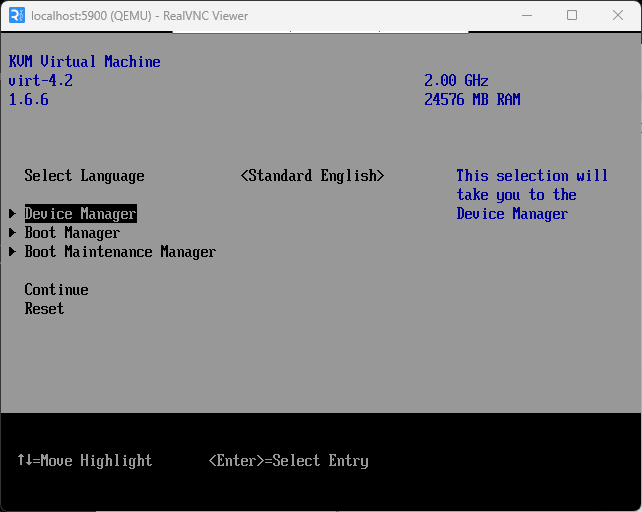Click the Select Language label

[84, 176]
